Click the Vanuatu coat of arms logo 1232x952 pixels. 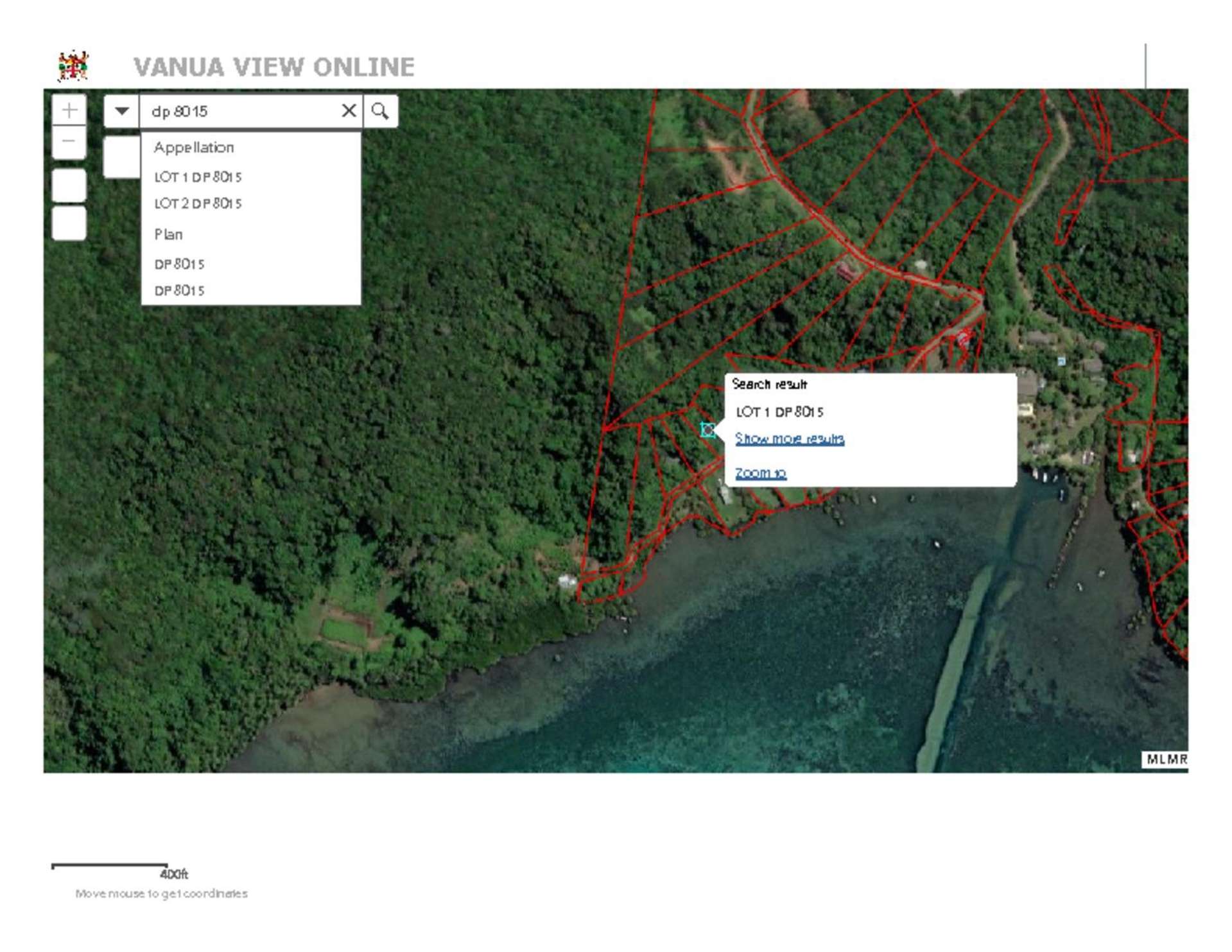tap(73, 64)
